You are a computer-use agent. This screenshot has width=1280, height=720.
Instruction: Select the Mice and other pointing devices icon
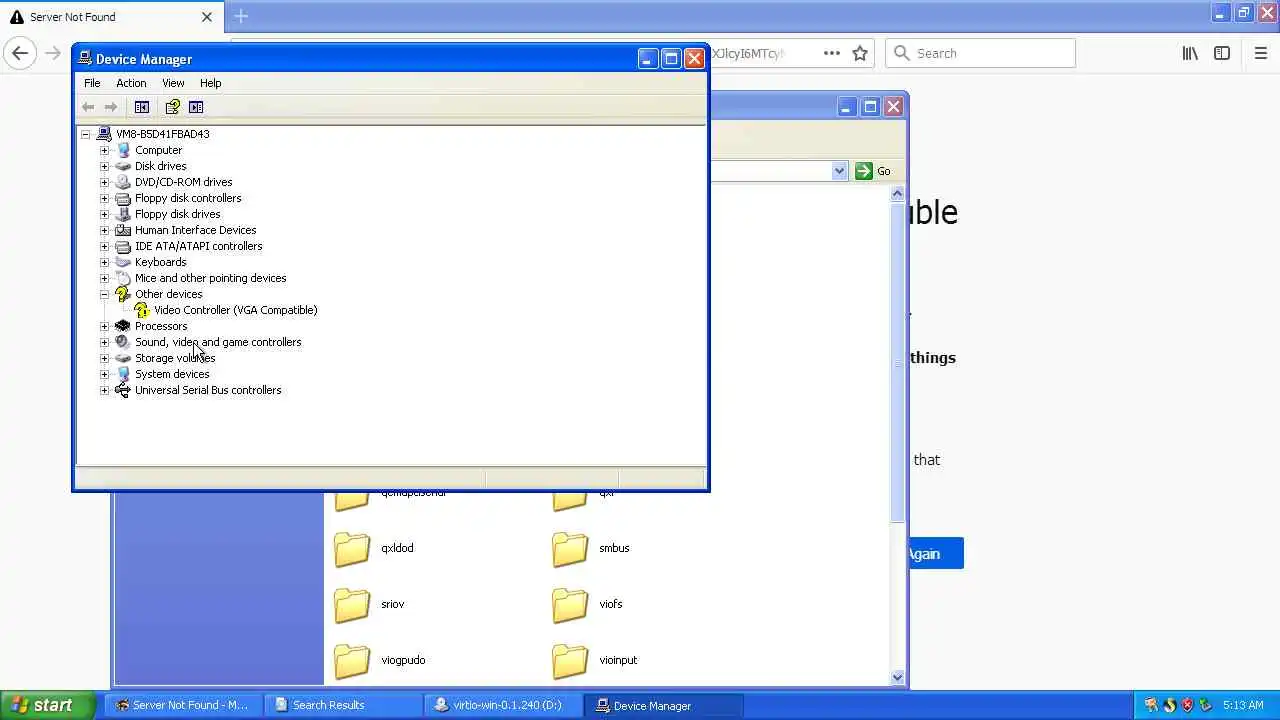pyautogui.click(x=123, y=278)
